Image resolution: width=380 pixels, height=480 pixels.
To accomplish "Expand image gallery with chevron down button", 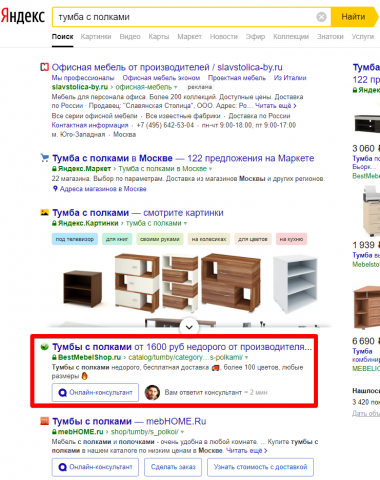I will pos(189,327).
